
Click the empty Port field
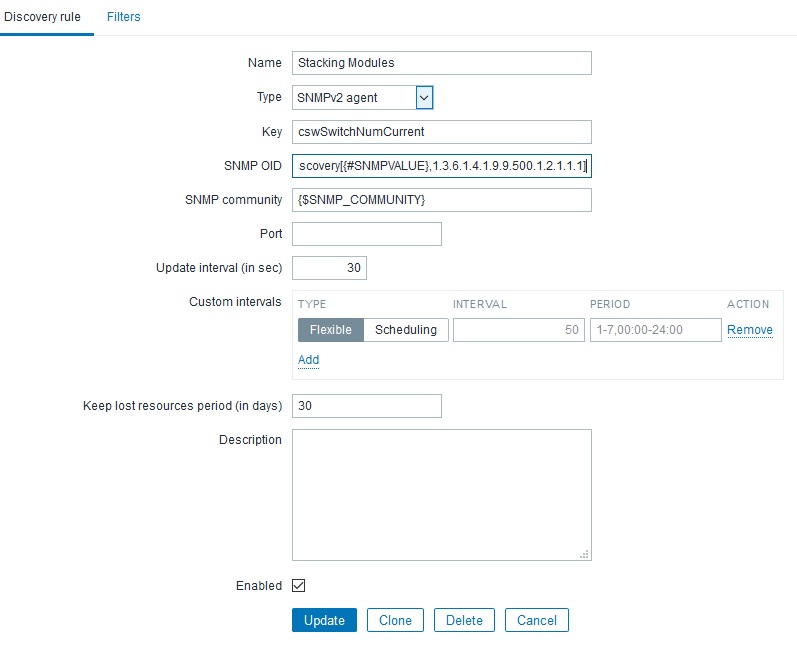pos(366,234)
